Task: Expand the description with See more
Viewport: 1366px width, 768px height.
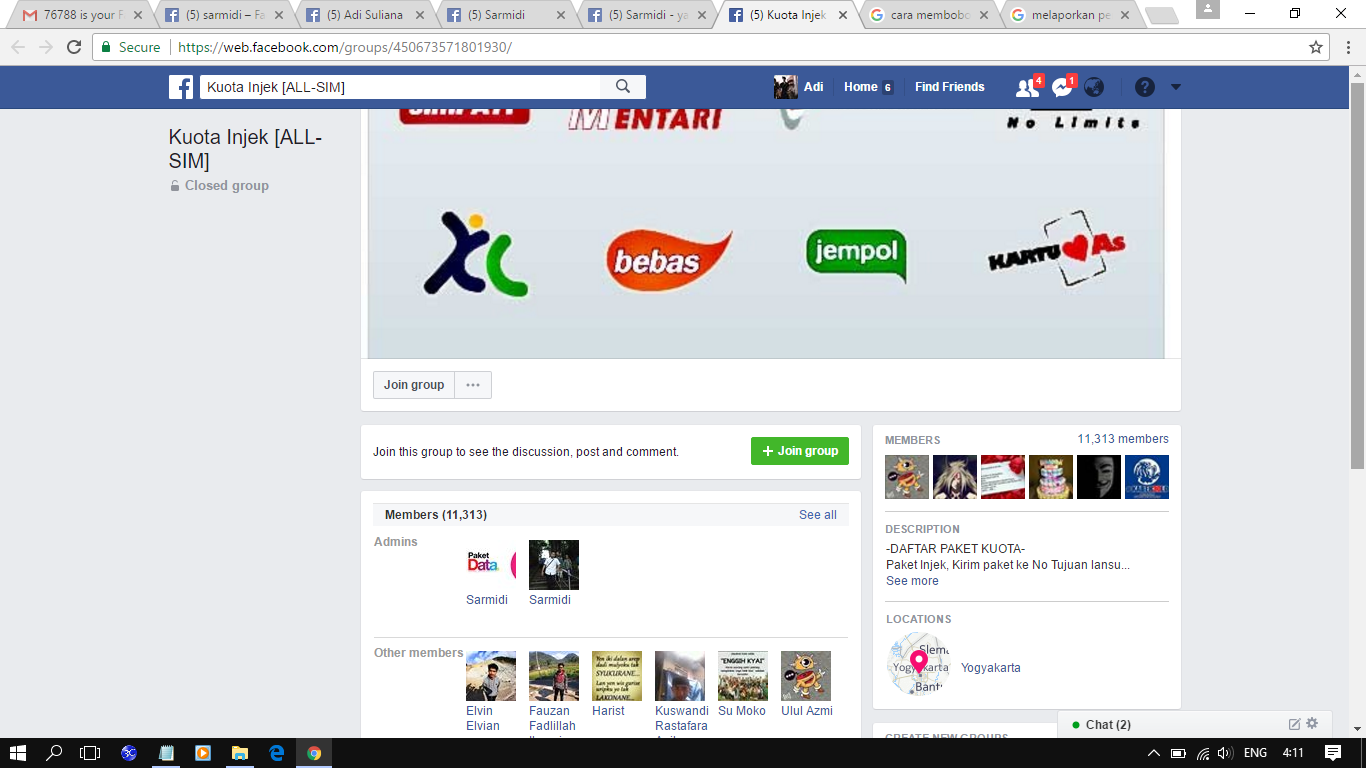Action: [x=912, y=581]
